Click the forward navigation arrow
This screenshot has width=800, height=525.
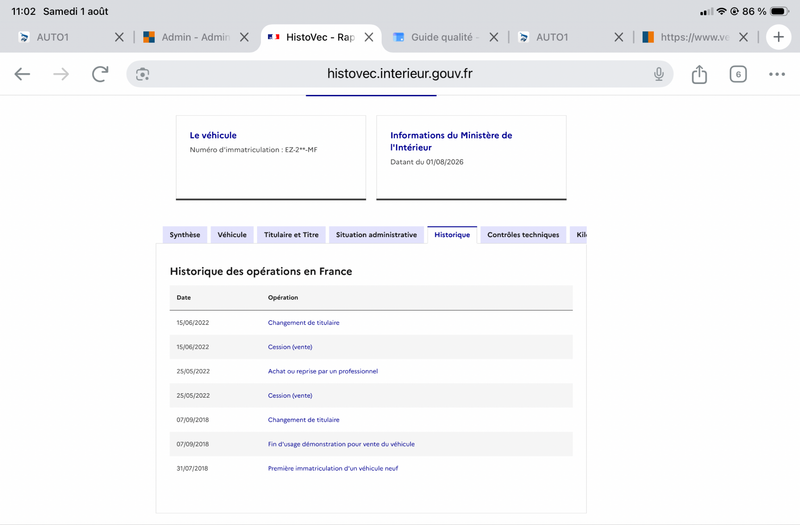[x=61, y=74]
